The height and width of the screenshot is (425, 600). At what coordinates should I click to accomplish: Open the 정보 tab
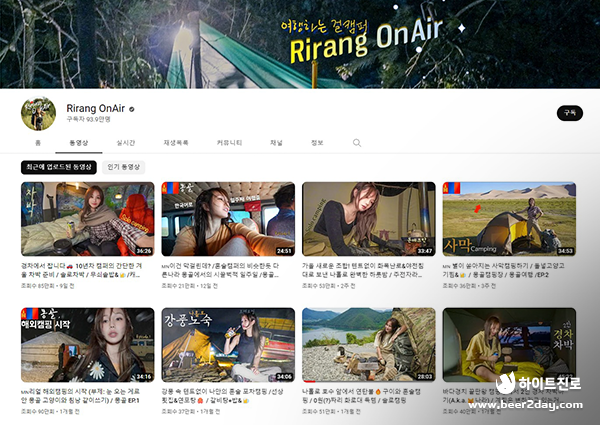(317, 143)
